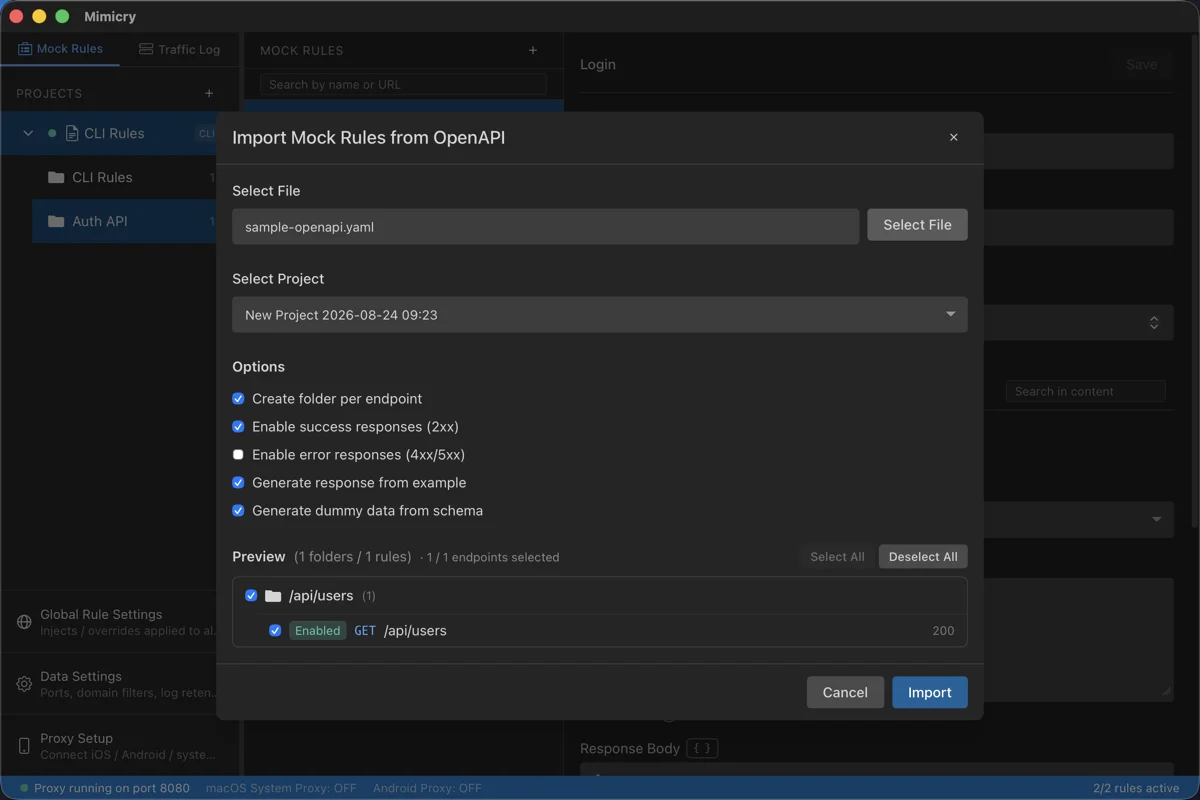Click Android Proxy: OFF status
The image size is (1200, 800).
[x=427, y=788]
